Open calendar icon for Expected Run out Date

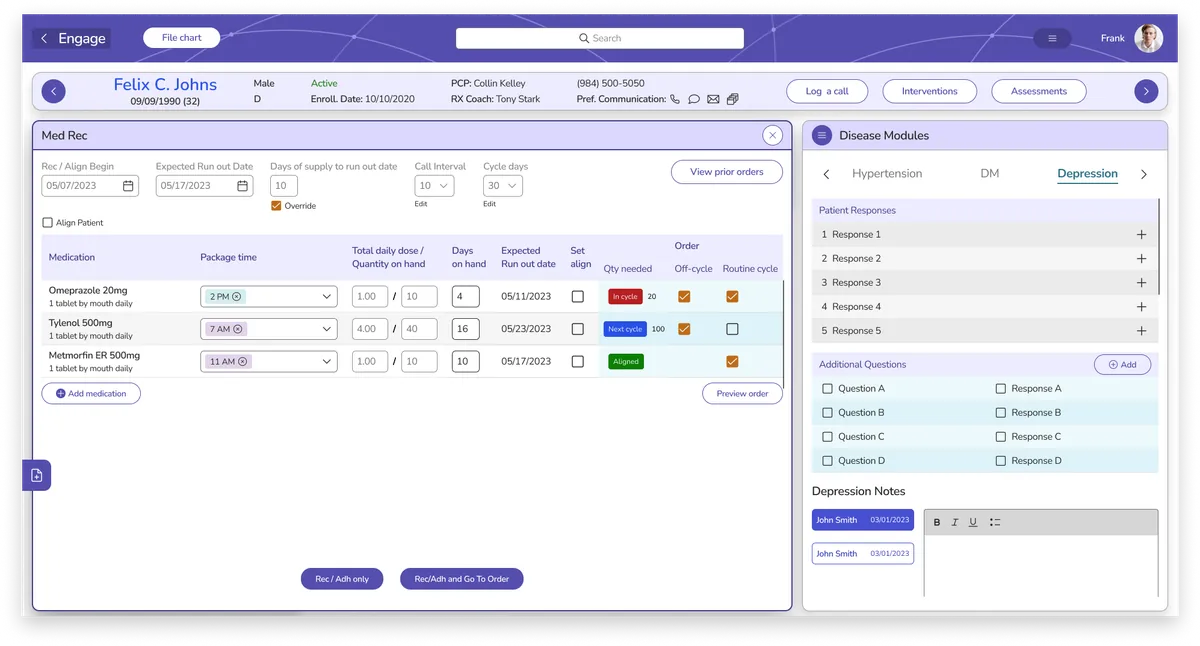pos(242,186)
